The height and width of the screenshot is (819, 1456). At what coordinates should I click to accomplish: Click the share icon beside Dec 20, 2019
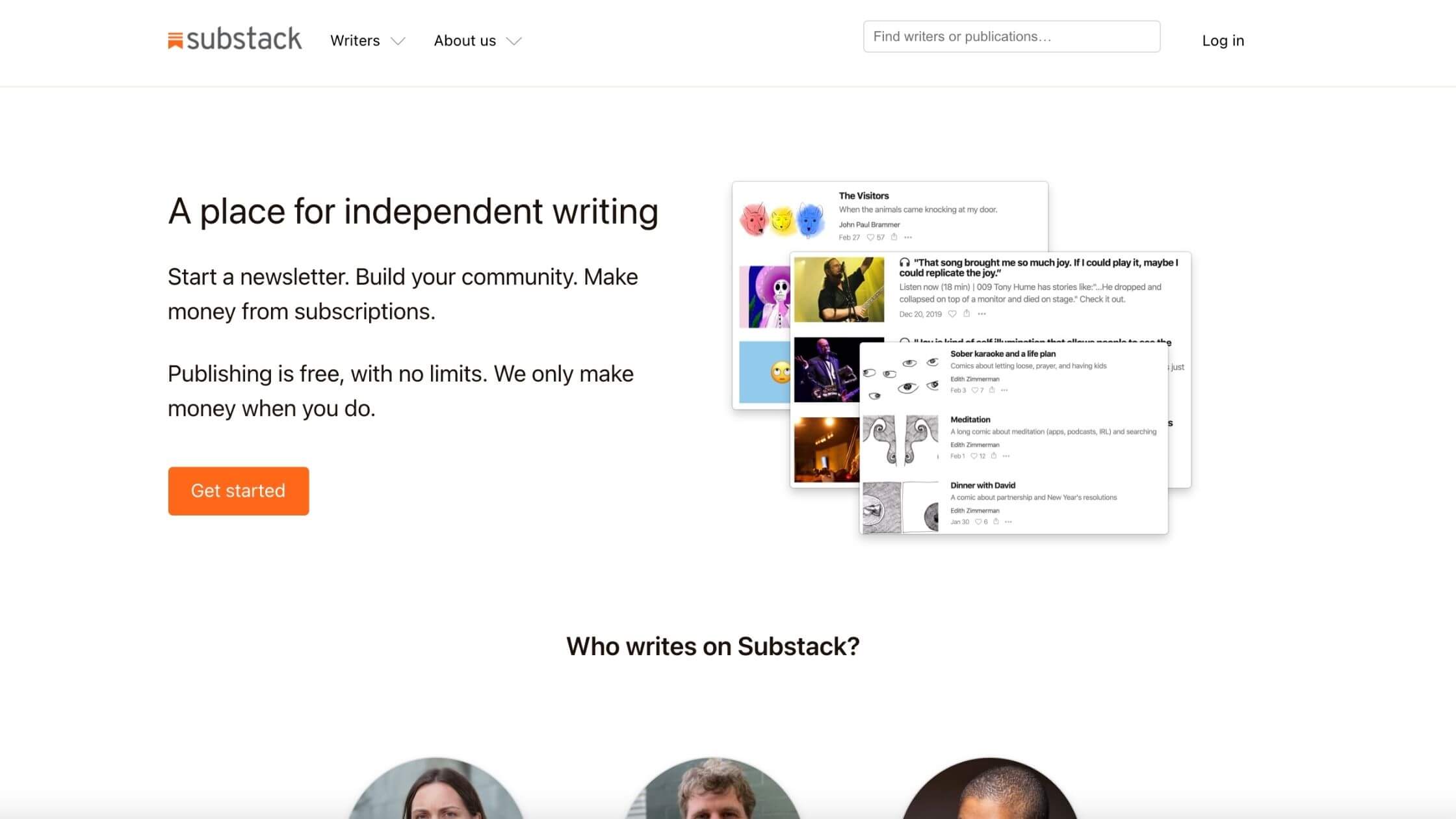(x=967, y=313)
